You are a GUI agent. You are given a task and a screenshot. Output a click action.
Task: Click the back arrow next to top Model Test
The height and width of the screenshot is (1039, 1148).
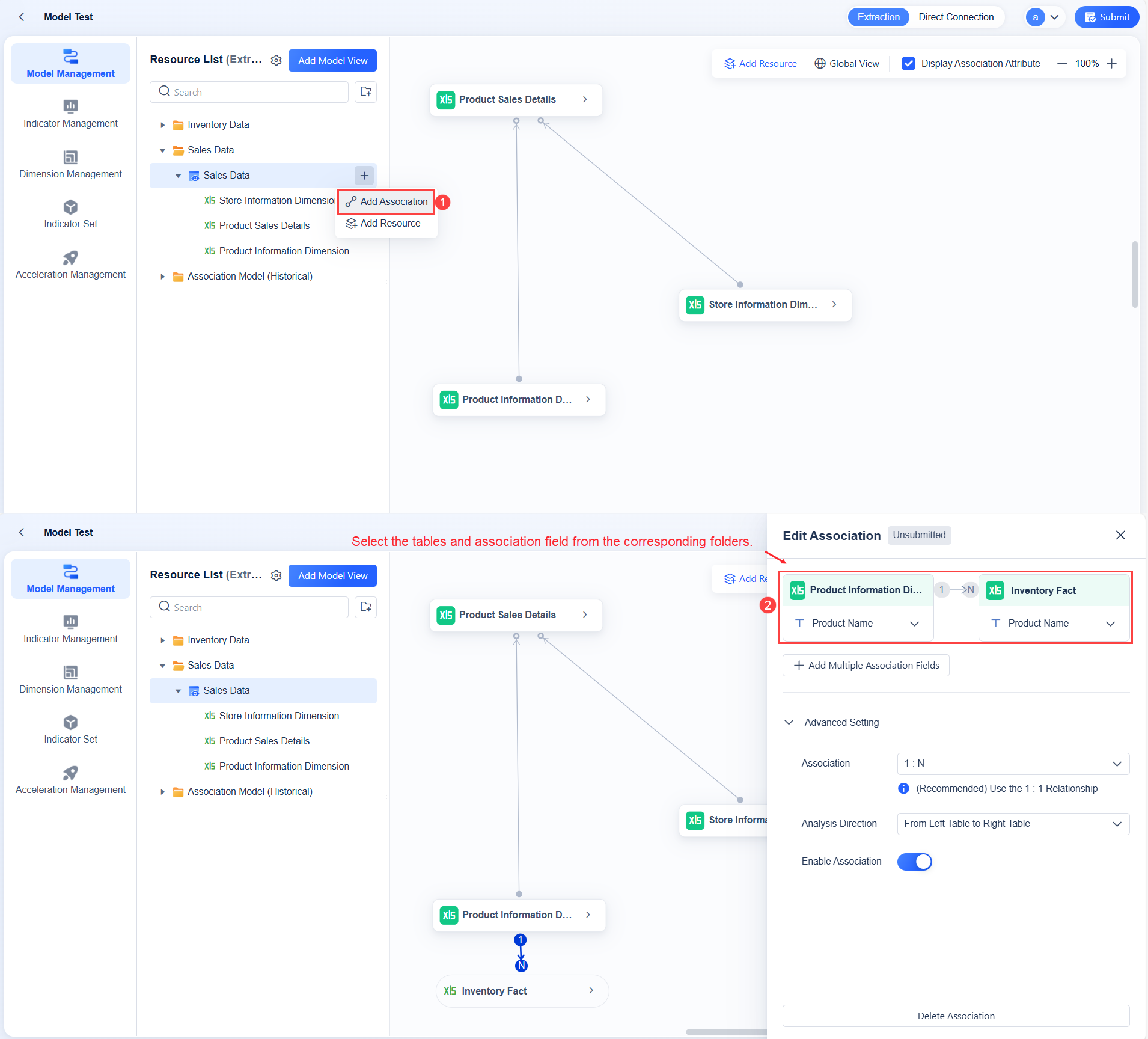(x=22, y=17)
